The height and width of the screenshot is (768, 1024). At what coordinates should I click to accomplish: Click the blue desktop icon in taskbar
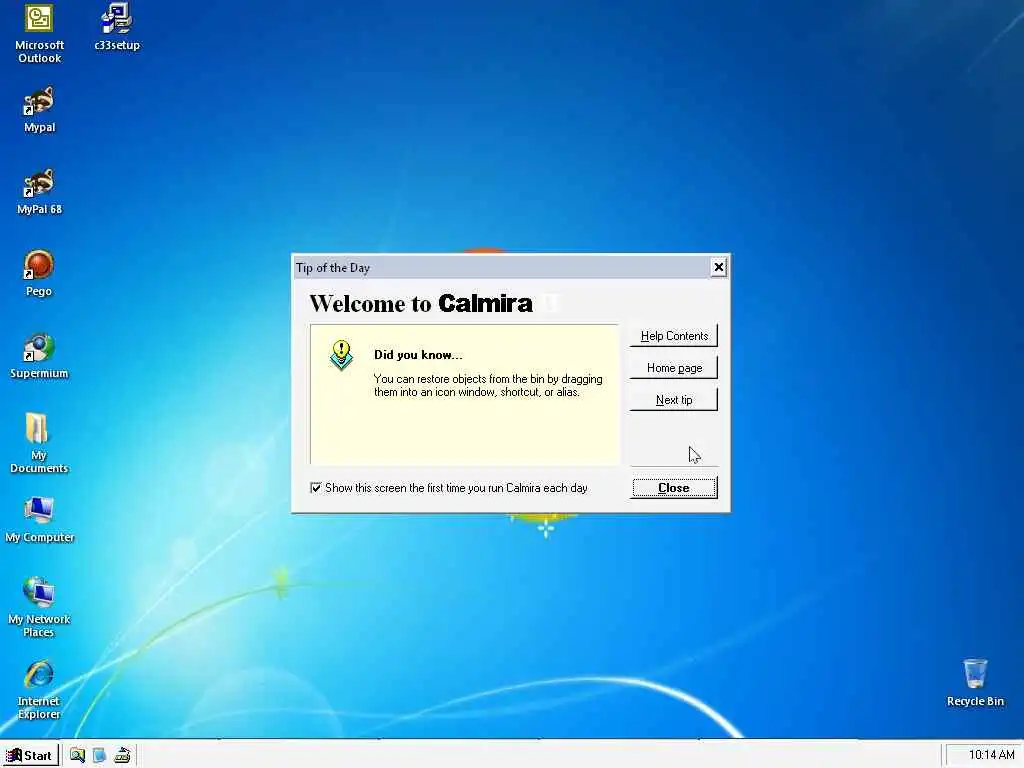pos(99,755)
